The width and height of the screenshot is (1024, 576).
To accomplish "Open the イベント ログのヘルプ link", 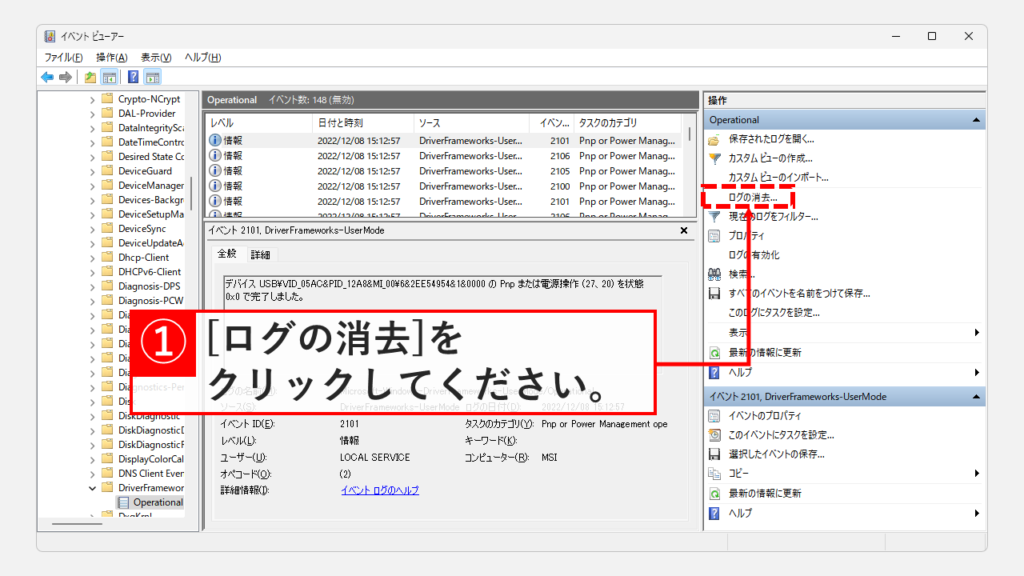I will 379,490.
